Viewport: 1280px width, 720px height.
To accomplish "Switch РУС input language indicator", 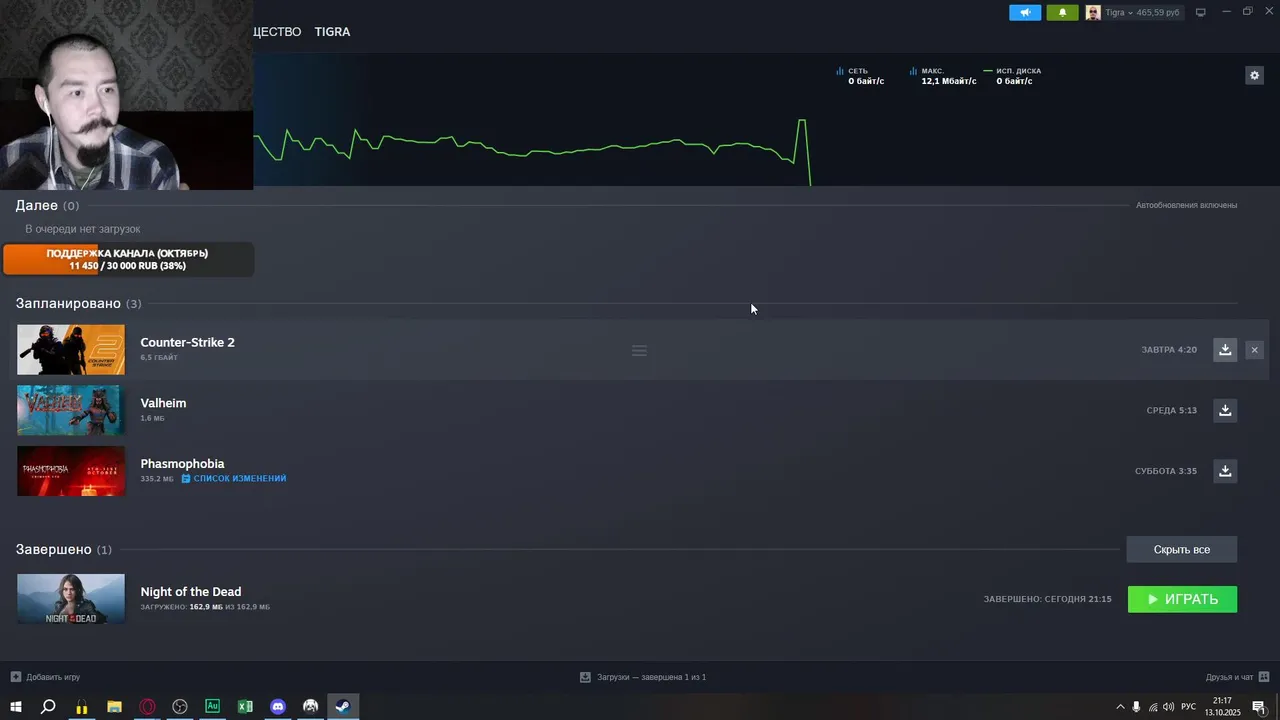I will 1188,707.
